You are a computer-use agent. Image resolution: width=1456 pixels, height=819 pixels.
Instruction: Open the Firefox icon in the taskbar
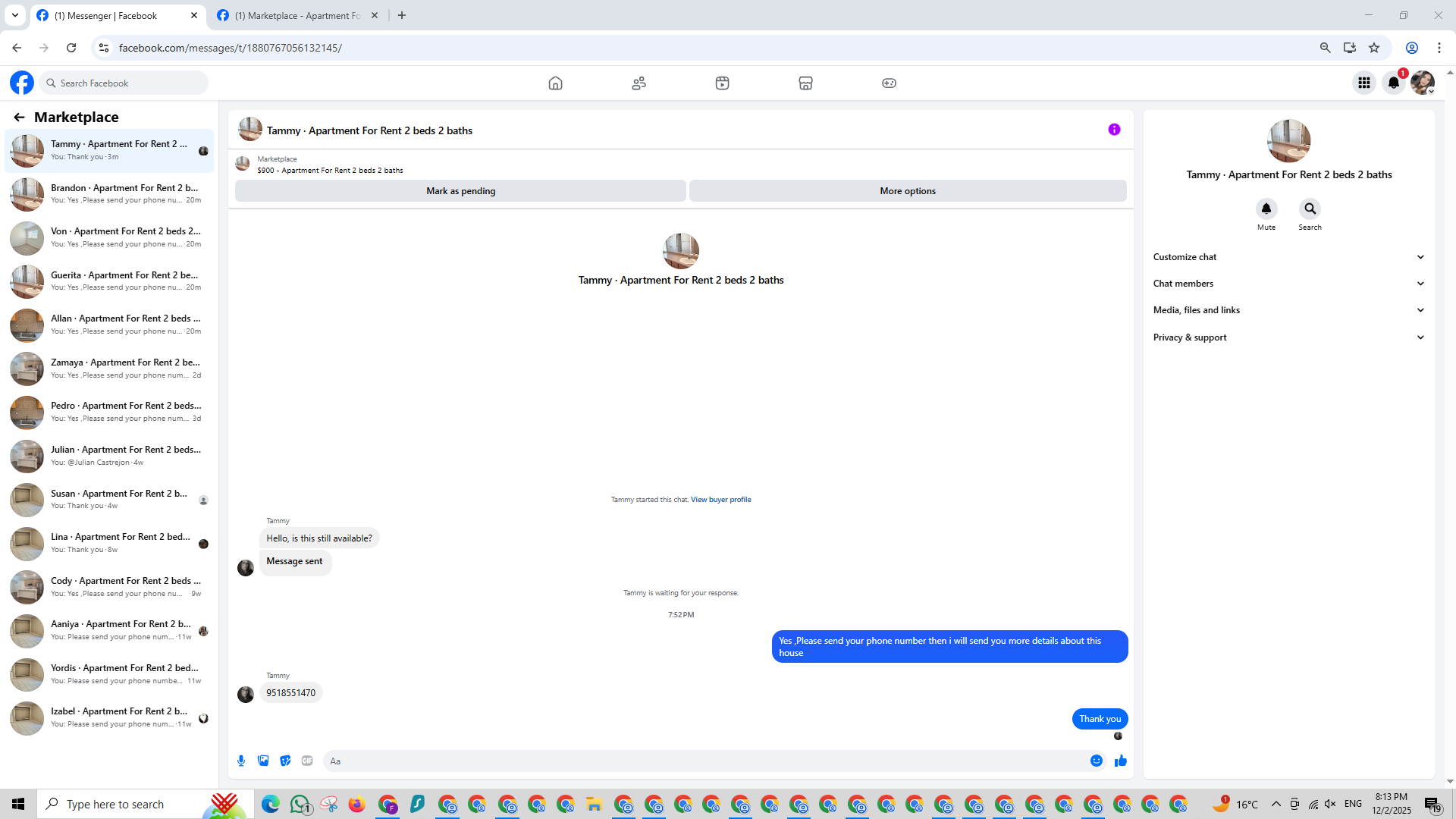[x=356, y=804]
